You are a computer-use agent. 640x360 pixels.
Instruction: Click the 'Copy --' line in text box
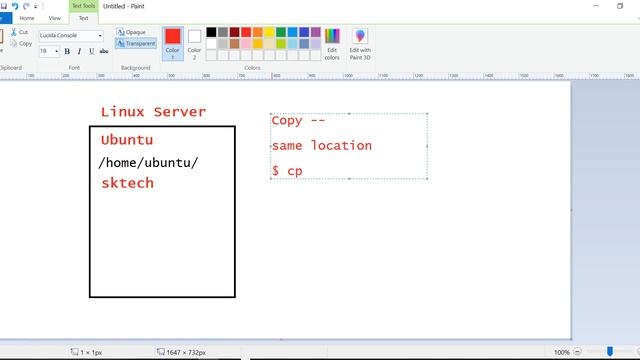[298, 121]
